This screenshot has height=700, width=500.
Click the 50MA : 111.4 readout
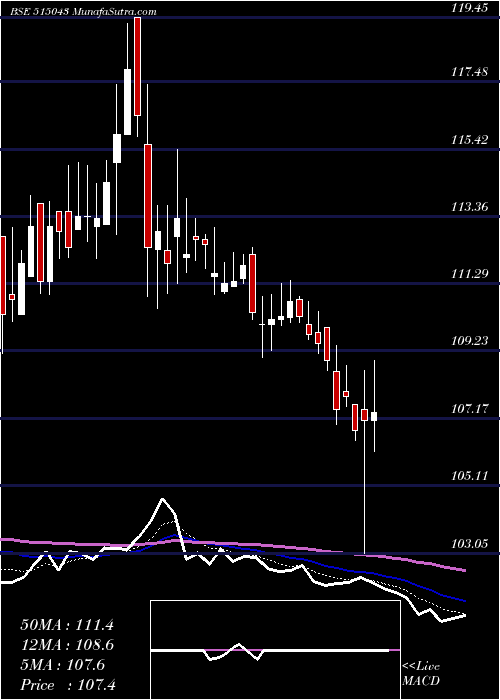[67, 625]
